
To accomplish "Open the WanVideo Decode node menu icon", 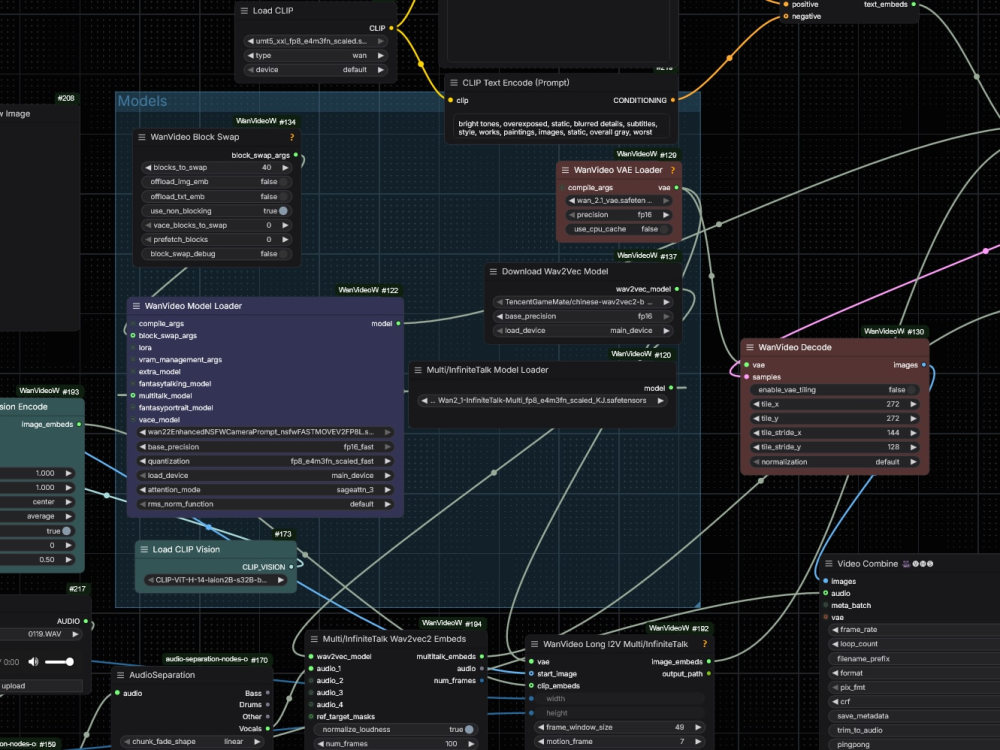I will pyautogui.click(x=750, y=348).
